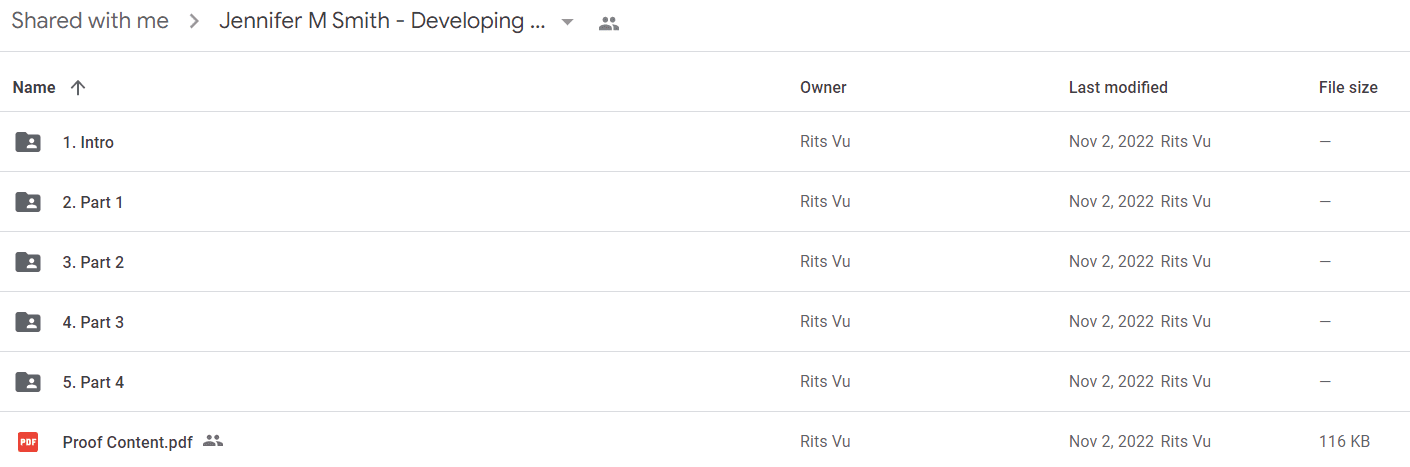Open Jennifer M Smith - Developing folder menu
This screenshot has width=1410, height=467.
pyautogui.click(x=382, y=21)
